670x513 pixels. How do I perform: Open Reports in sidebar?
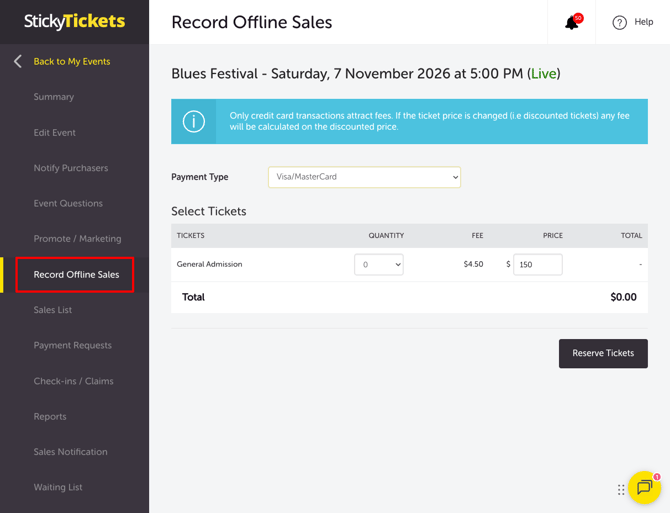point(50,416)
